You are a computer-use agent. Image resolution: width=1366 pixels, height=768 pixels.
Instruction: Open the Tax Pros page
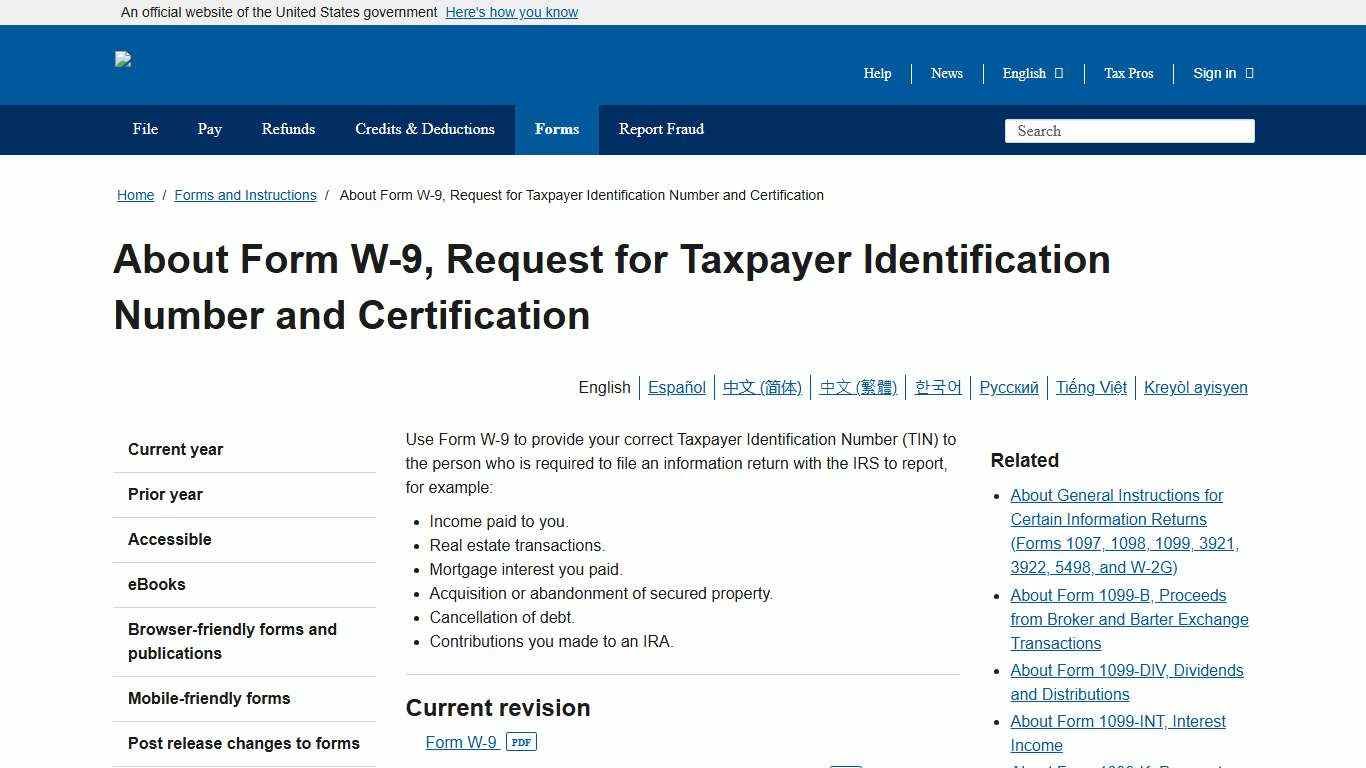pyautogui.click(x=1128, y=73)
